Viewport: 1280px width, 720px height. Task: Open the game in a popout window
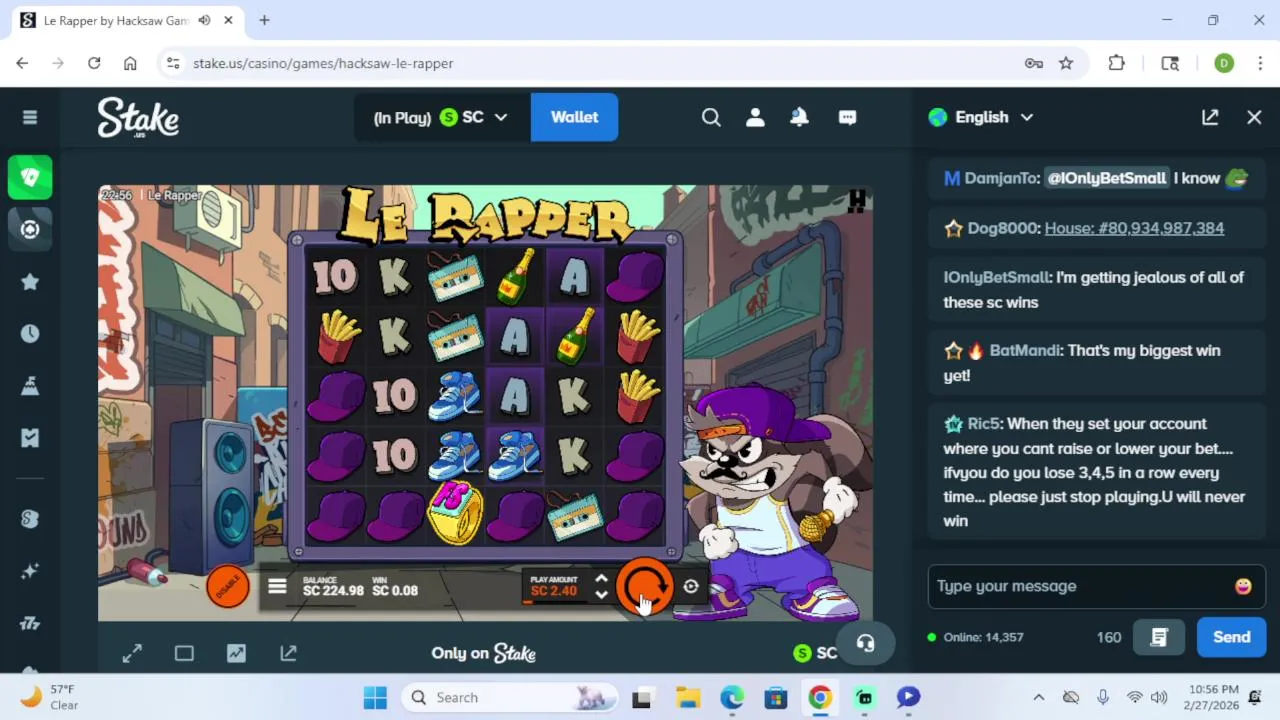pyautogui.click(x=288, y=653)
